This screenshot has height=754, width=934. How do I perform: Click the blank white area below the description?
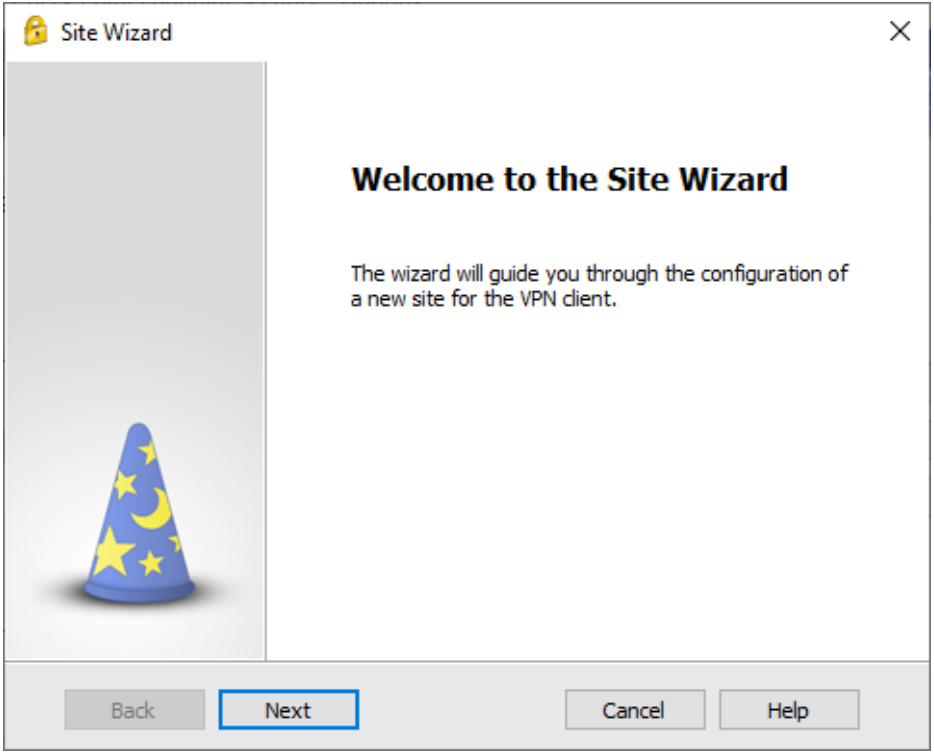tap(596, 476)
